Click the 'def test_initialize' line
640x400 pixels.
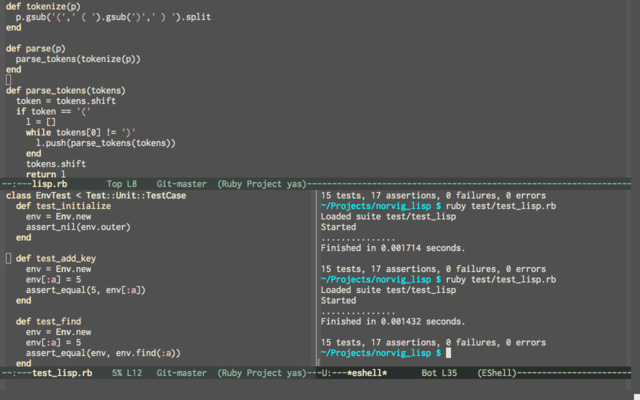63,206
